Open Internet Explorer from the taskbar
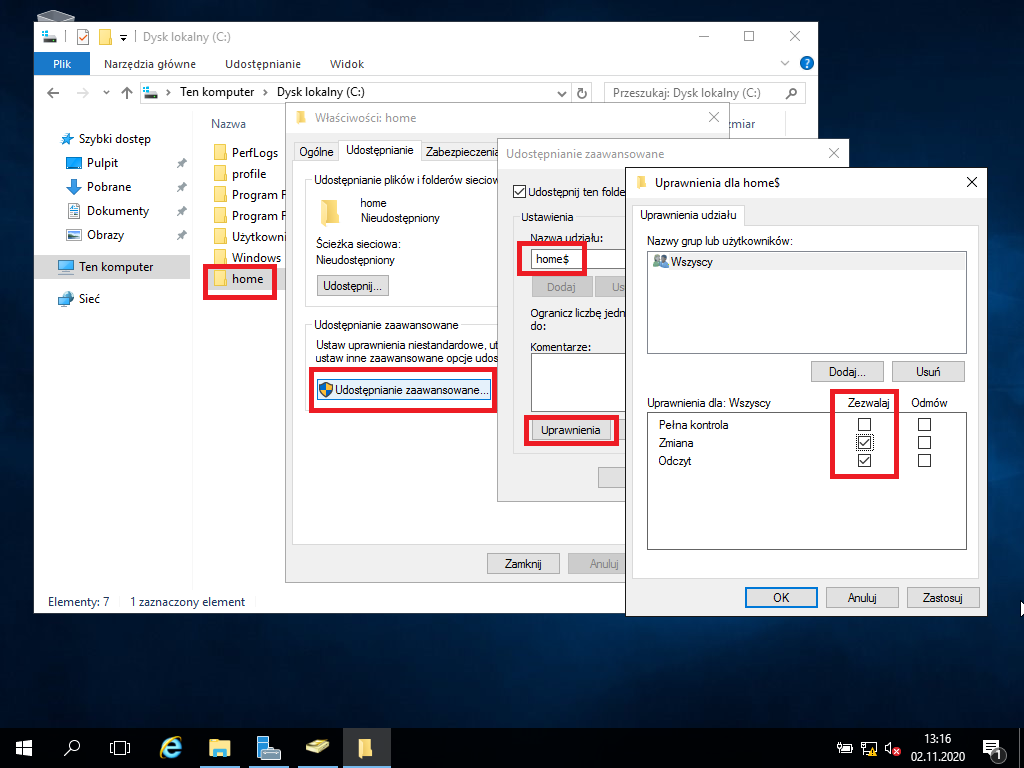Image resolution: width=1024 pixels, height=768 pixels. click(170, 748)
